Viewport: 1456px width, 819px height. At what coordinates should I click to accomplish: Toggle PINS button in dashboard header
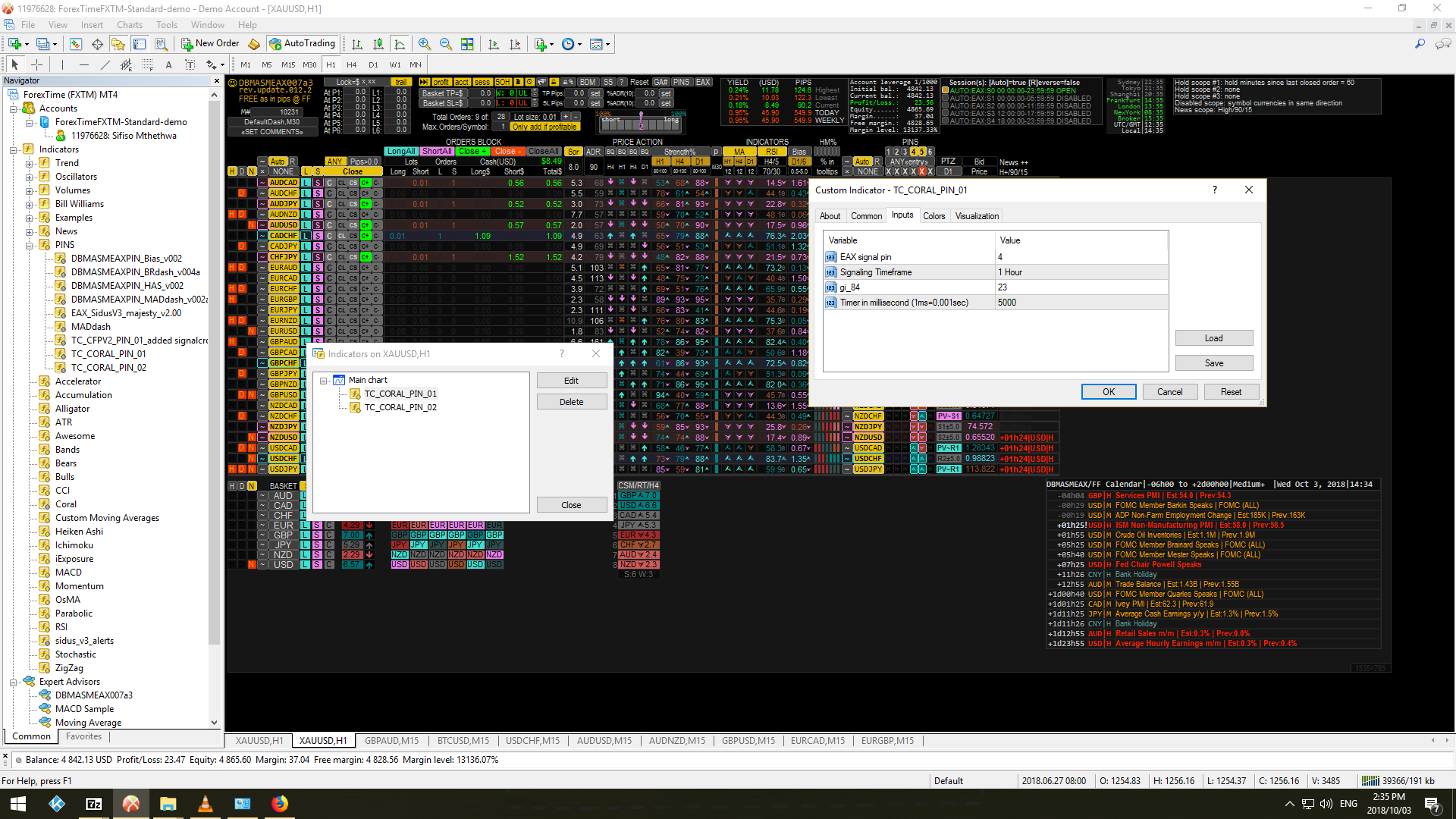[x=681, y=82]
